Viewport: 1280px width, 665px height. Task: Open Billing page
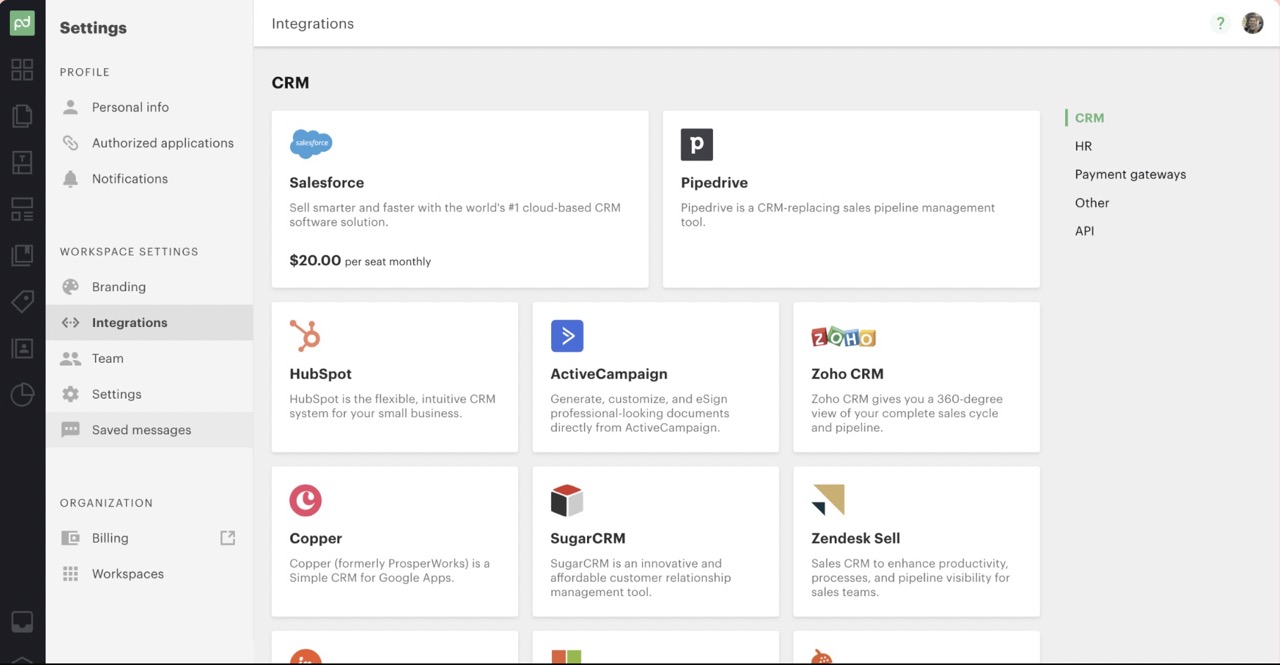click(x=149, y=538)
